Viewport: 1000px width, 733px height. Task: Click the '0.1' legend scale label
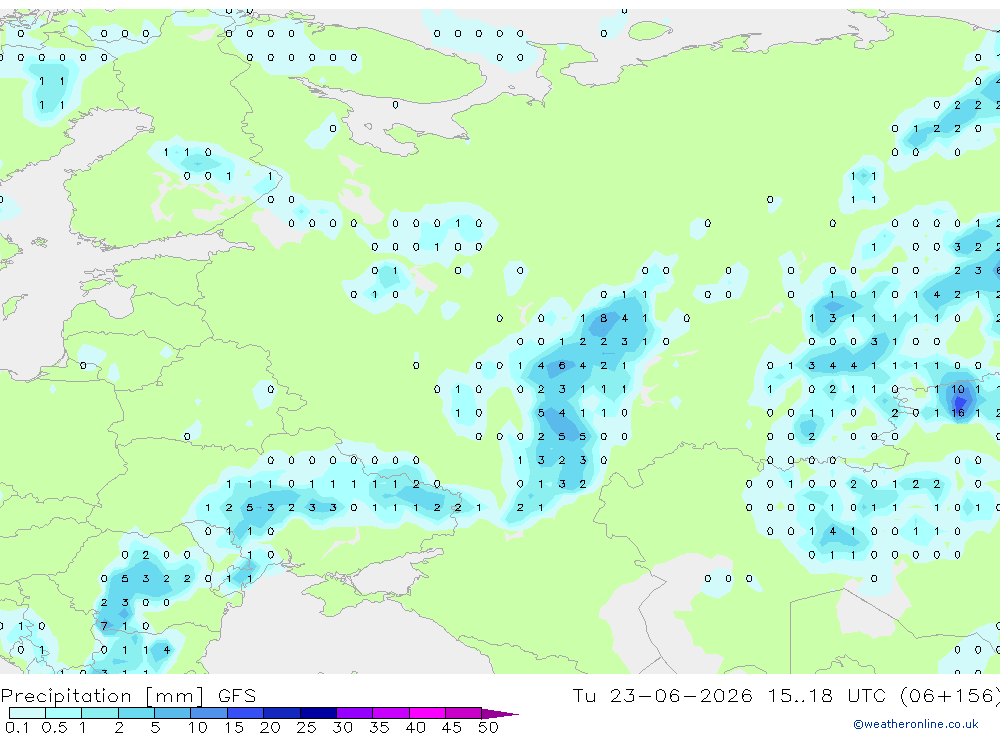click(17, 727)
